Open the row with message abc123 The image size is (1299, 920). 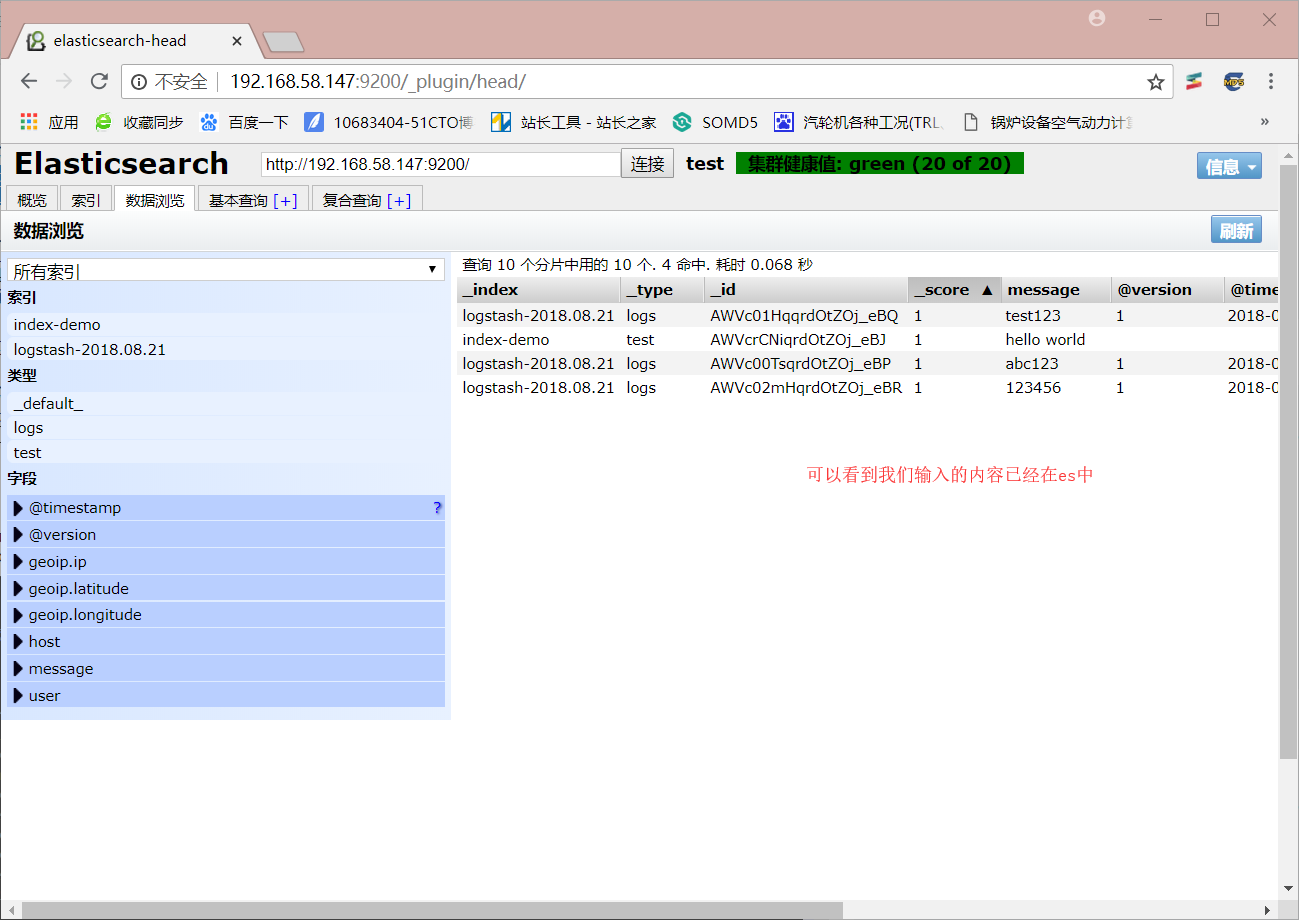[x=868, y=364]
